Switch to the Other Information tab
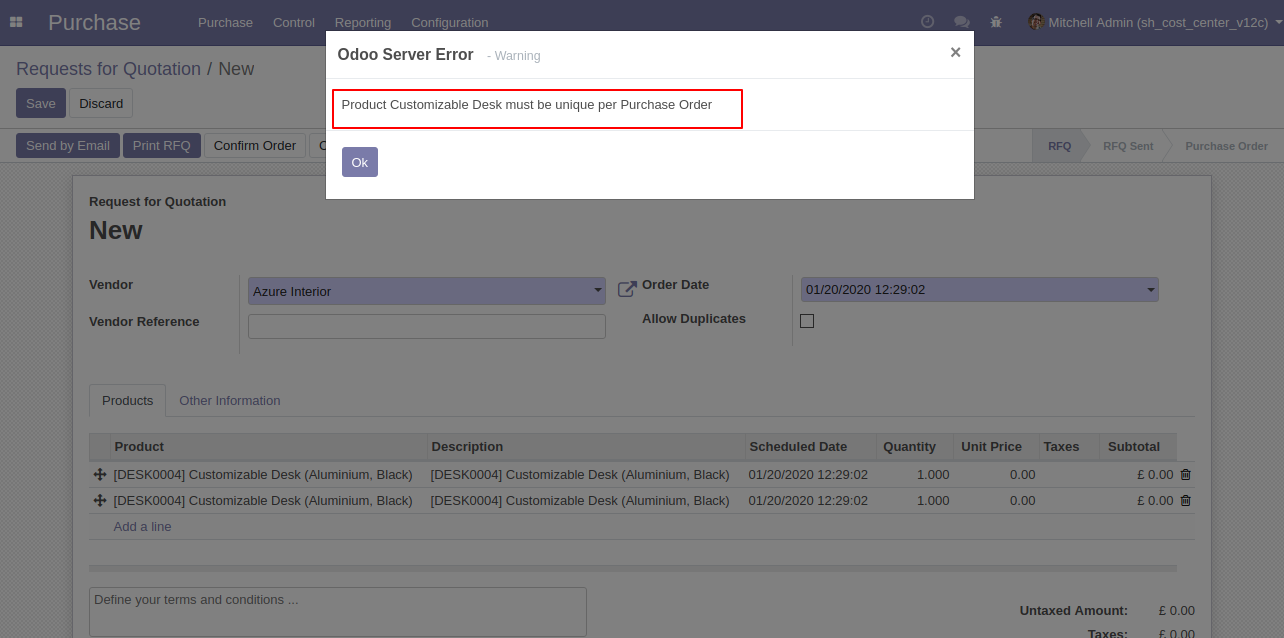 coord(230,401)
